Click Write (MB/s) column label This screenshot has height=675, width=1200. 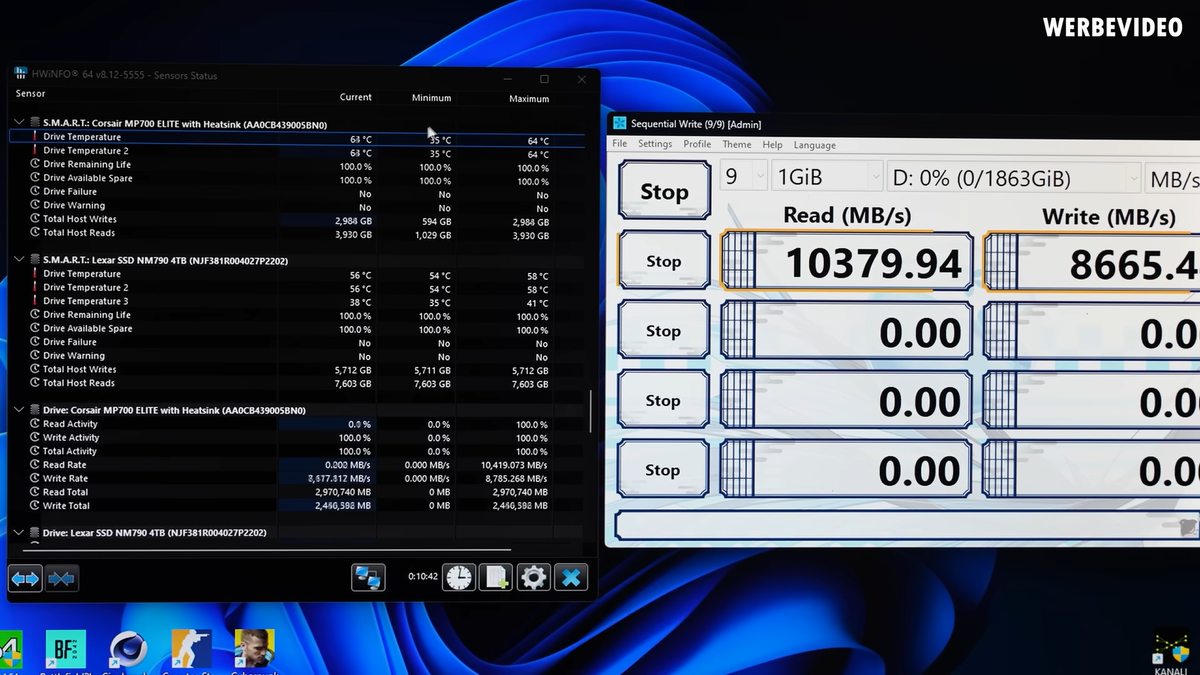(1109, 216)
